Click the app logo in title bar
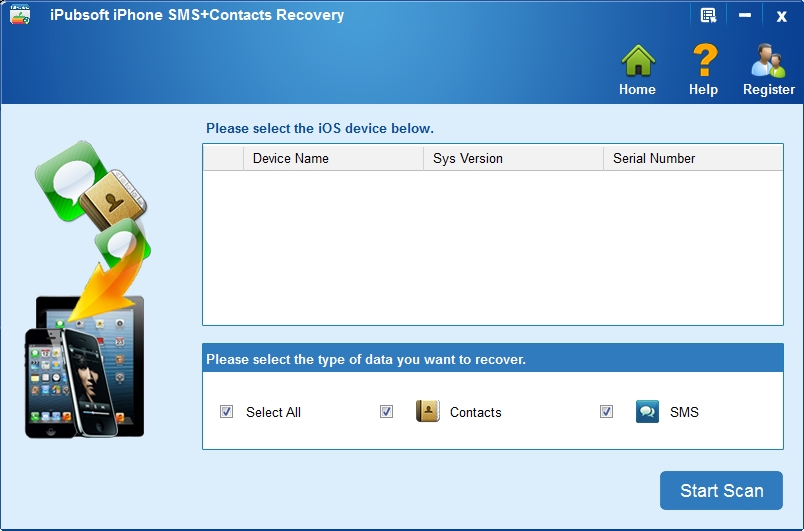Image resolution: width=804 pixels, height=531 pixels. click(20, 14)
